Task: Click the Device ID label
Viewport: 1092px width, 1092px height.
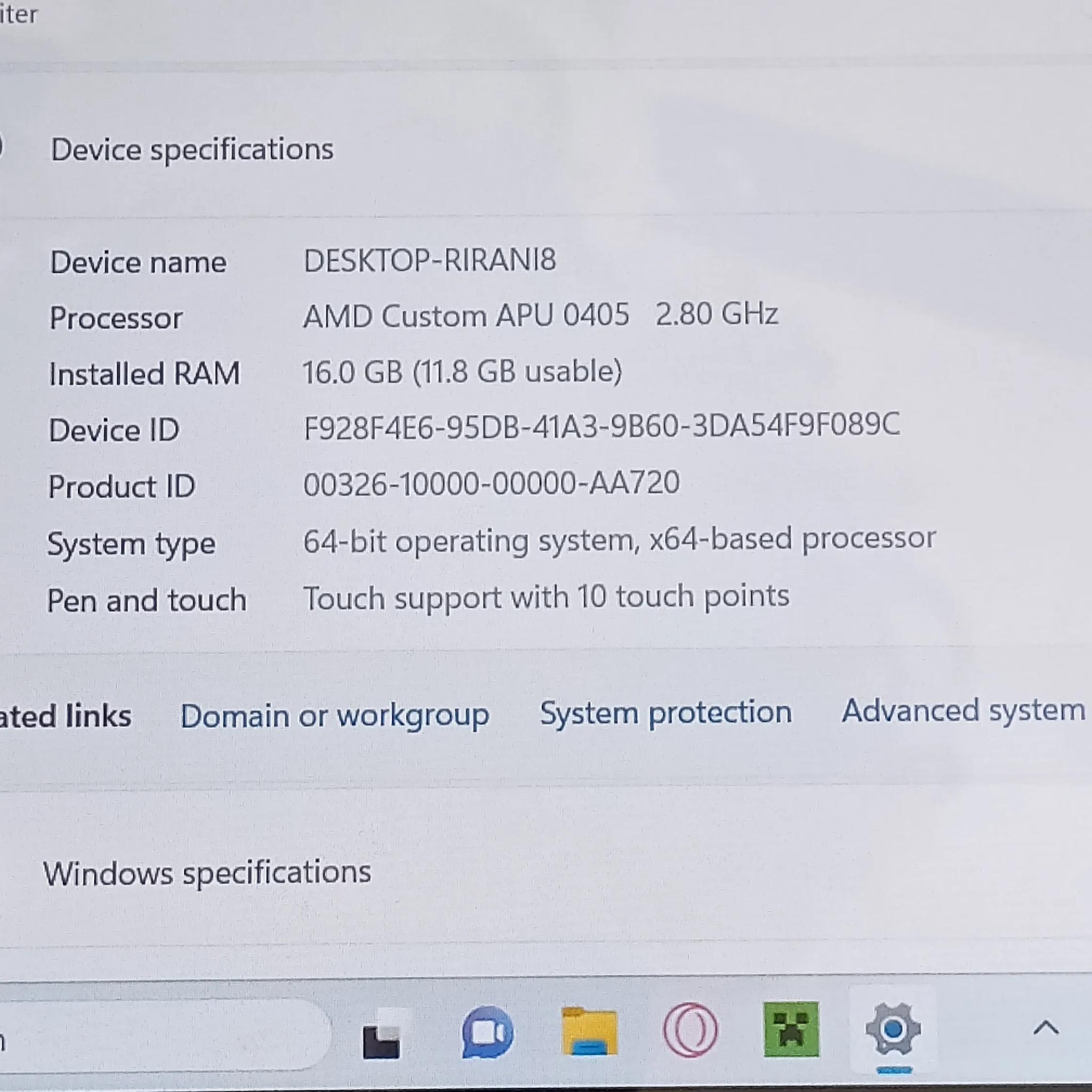Action: point(114,431)
